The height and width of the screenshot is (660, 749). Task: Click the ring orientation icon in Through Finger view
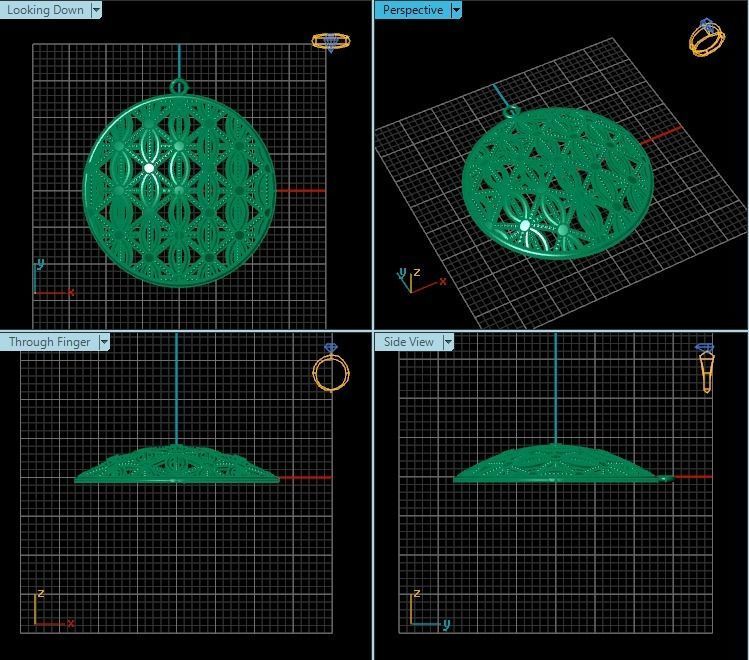(x=331, y=367)
